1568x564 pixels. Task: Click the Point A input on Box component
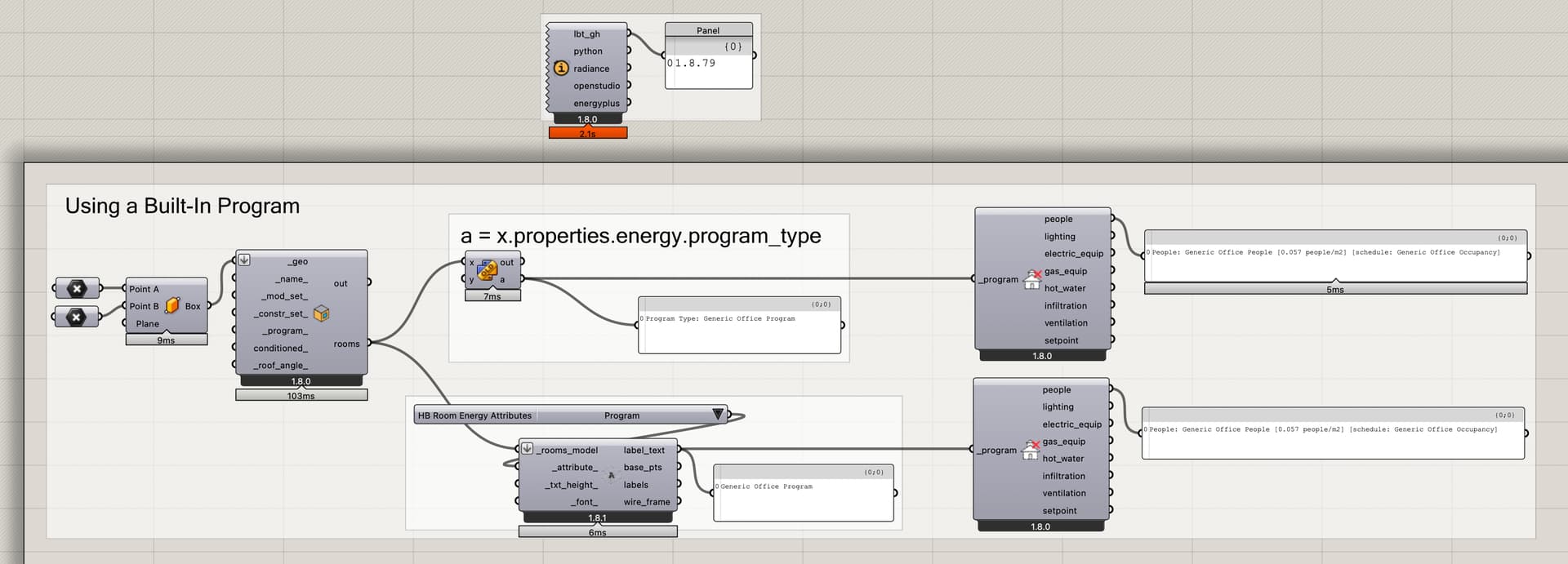[144, 289]
